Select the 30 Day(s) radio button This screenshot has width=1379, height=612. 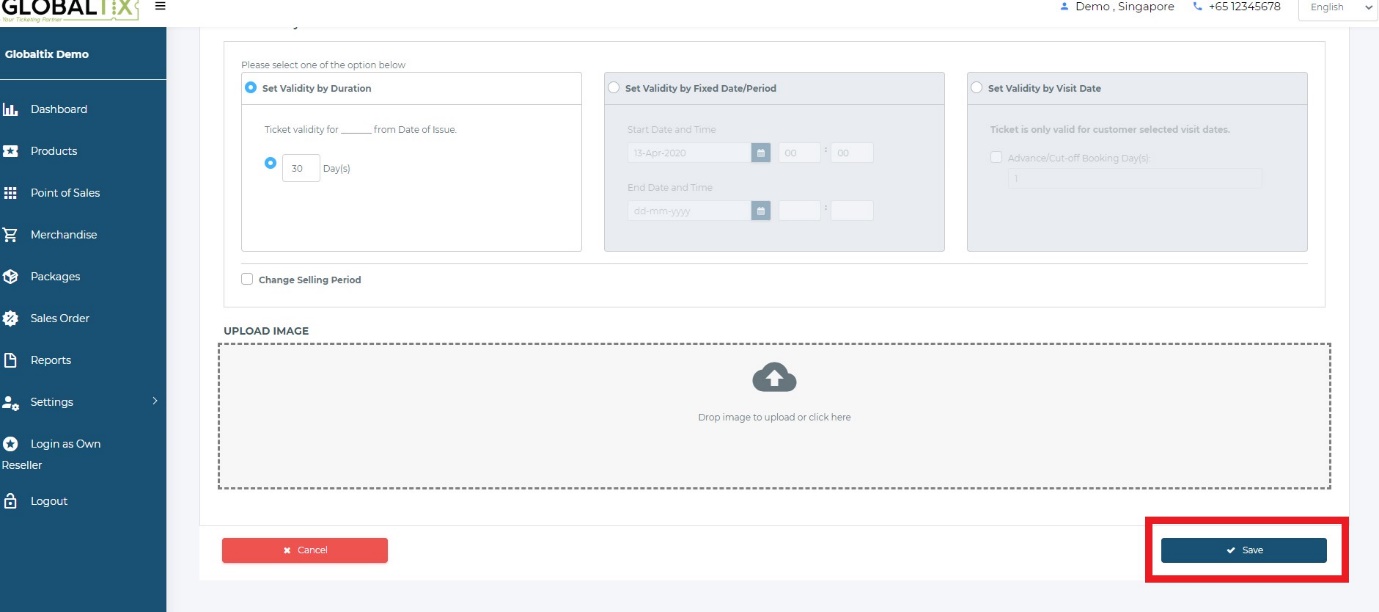click(x=270, y=162)
